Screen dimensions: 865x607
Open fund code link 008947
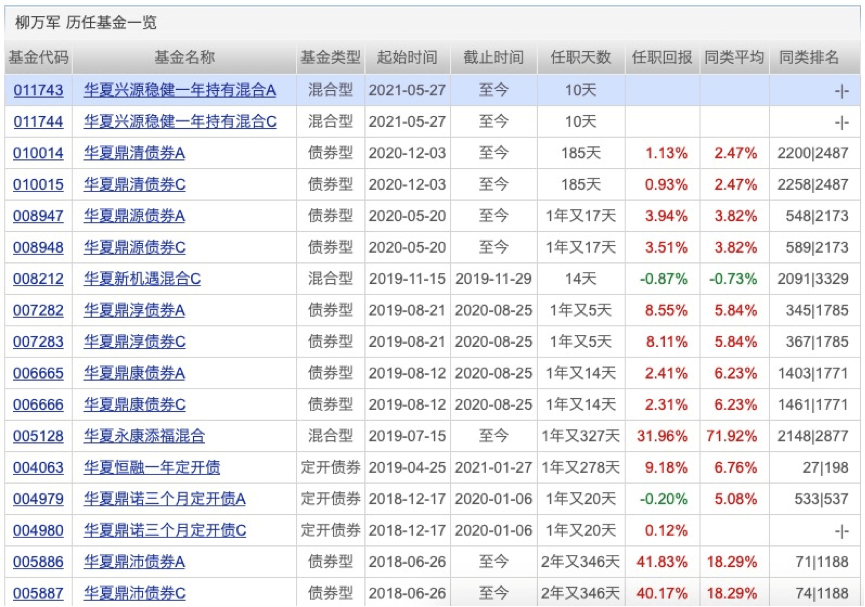[38, 216]
